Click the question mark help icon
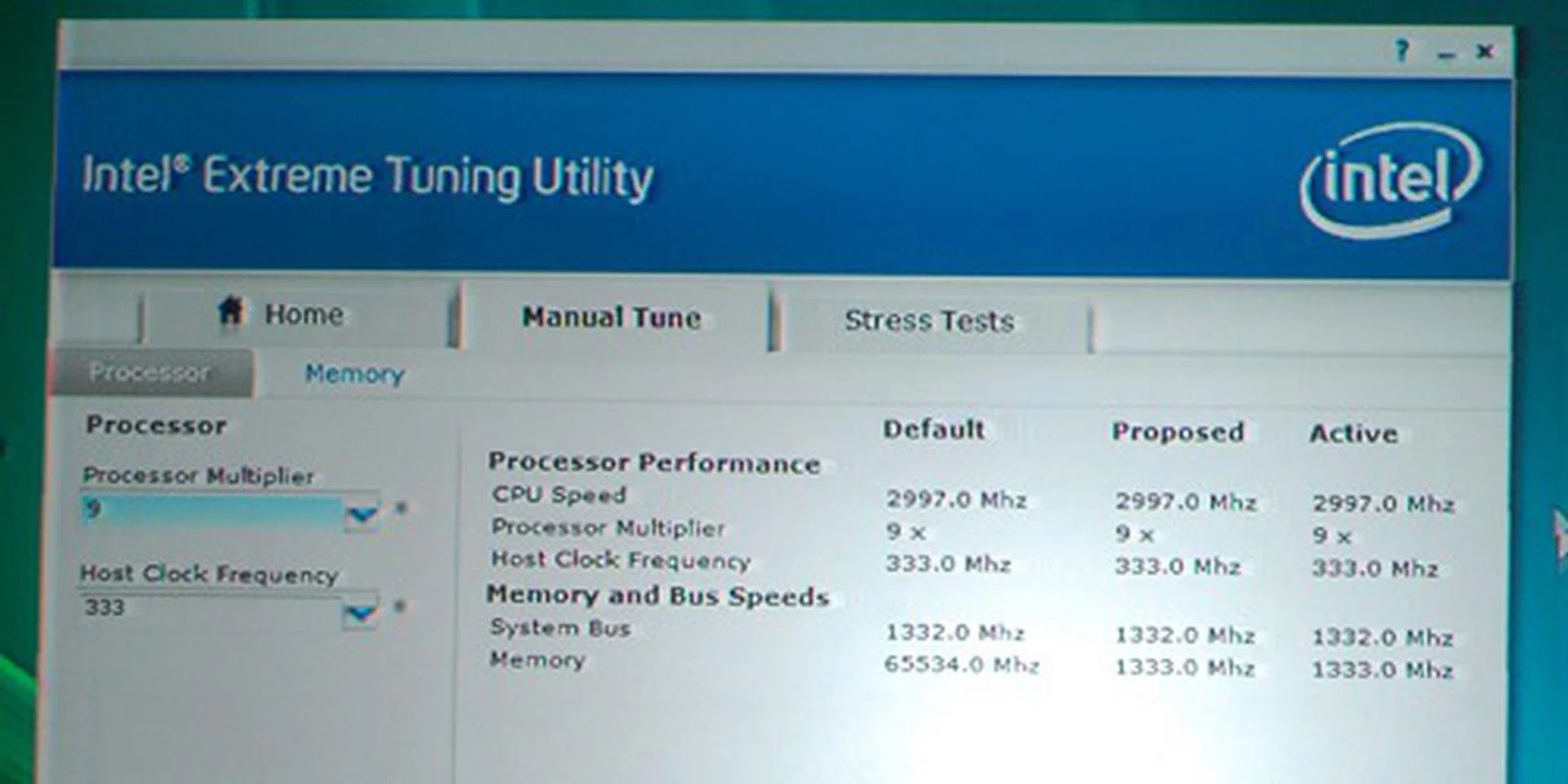 coord(1401,51)
